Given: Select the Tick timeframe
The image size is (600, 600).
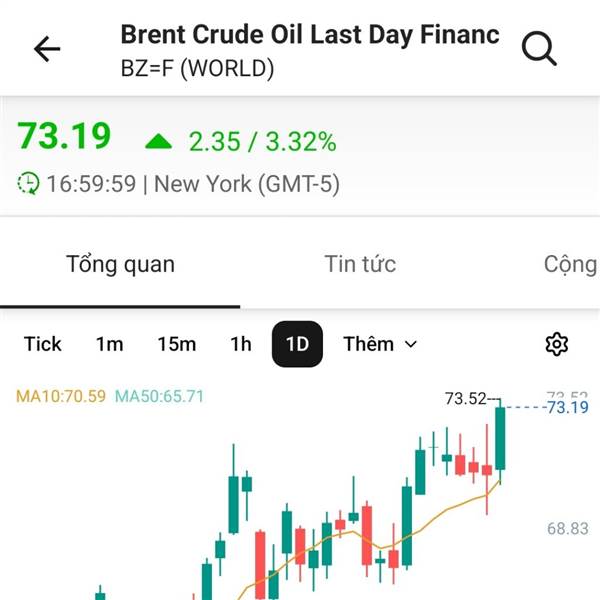Looking at the screenshot, I should (x=43, y=344).
